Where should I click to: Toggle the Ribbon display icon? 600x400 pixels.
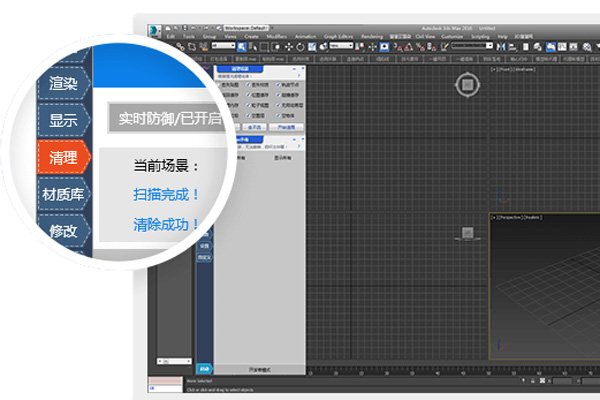click(550, 46)
